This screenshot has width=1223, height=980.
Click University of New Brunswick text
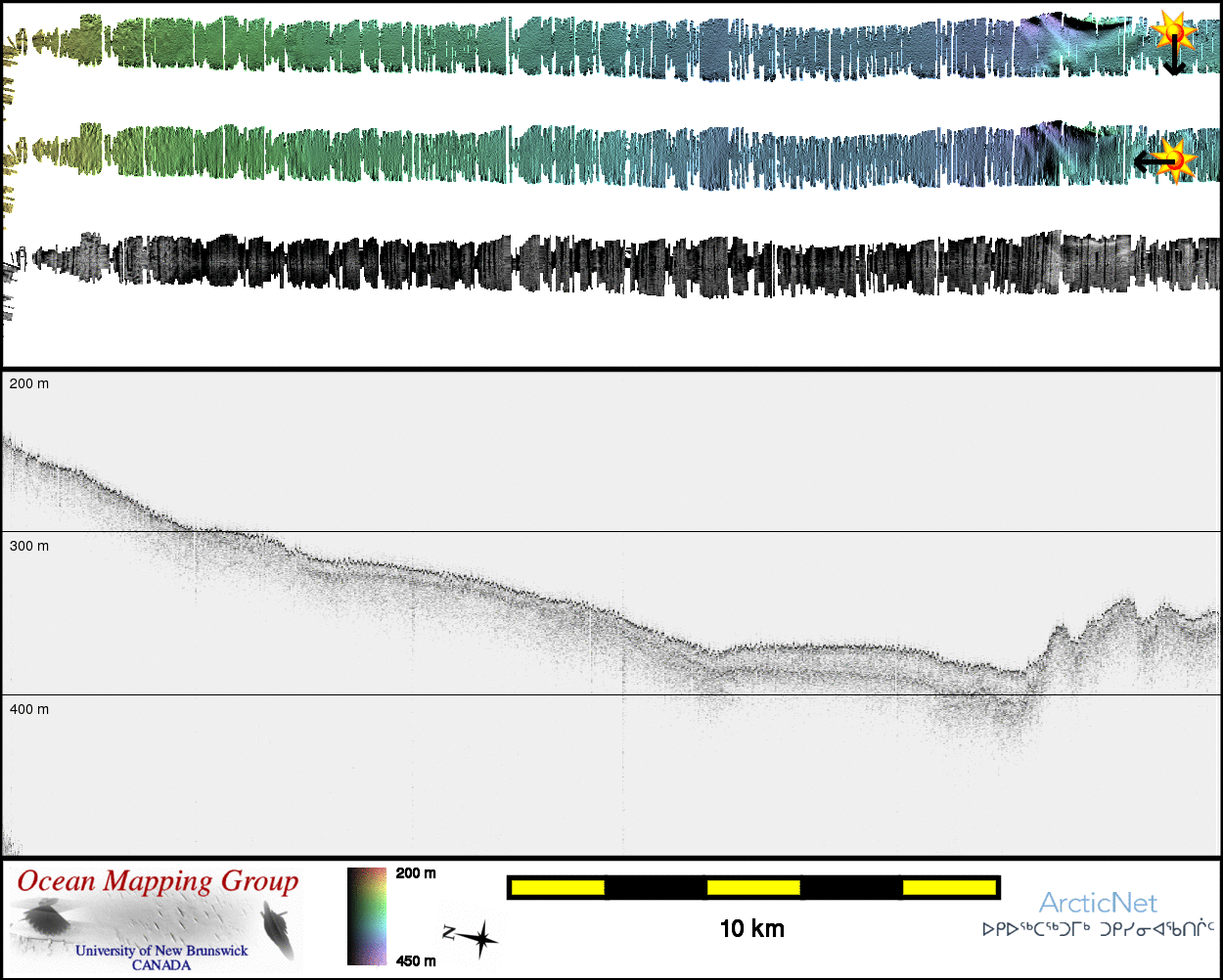point(161,951)
